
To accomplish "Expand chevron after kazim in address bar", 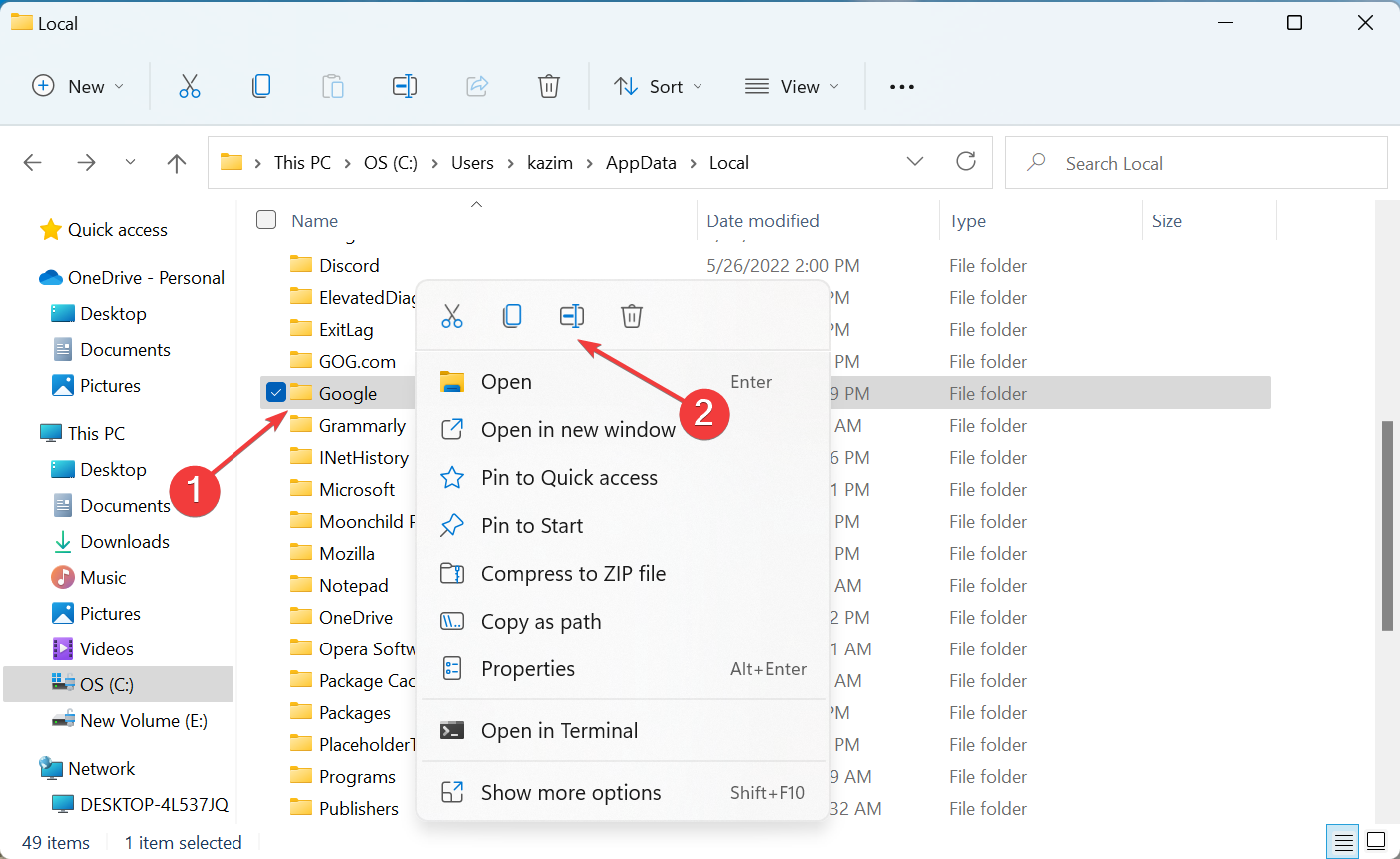I will point(590,163).
